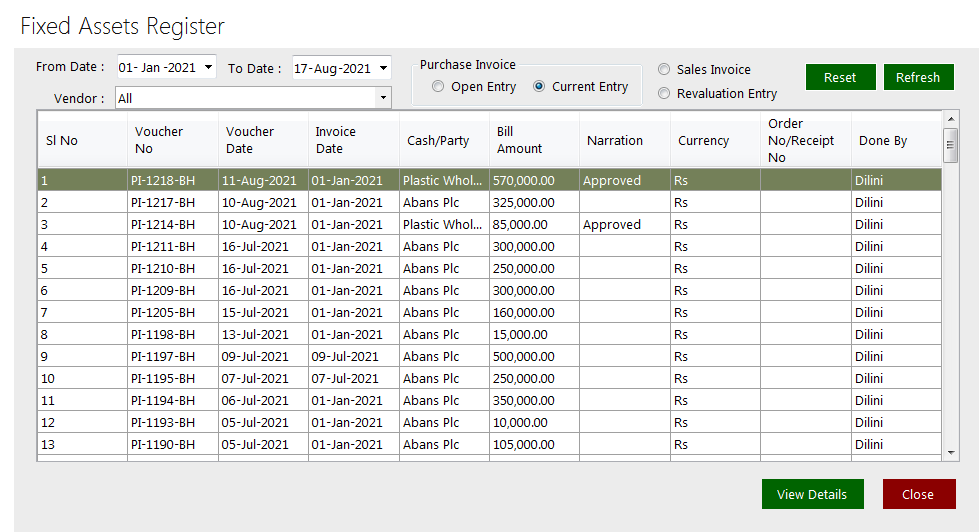Screen dimensions: 979x532
Task: Click the Refresh button
Action: coord(918,77)
